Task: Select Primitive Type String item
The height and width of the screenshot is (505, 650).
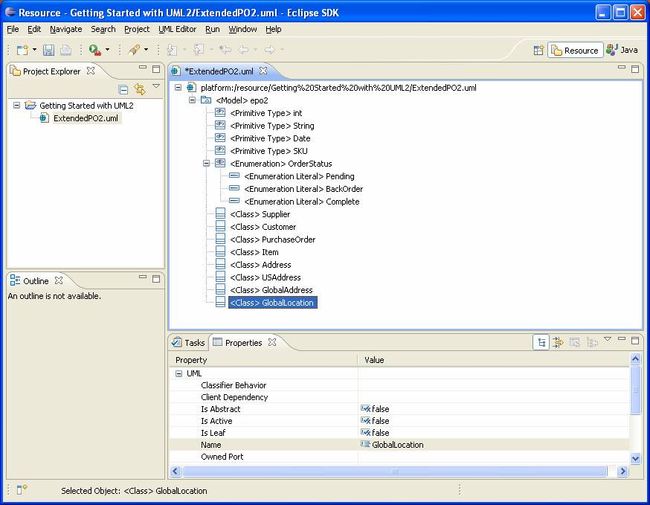Action: click(x=272, y=126)
